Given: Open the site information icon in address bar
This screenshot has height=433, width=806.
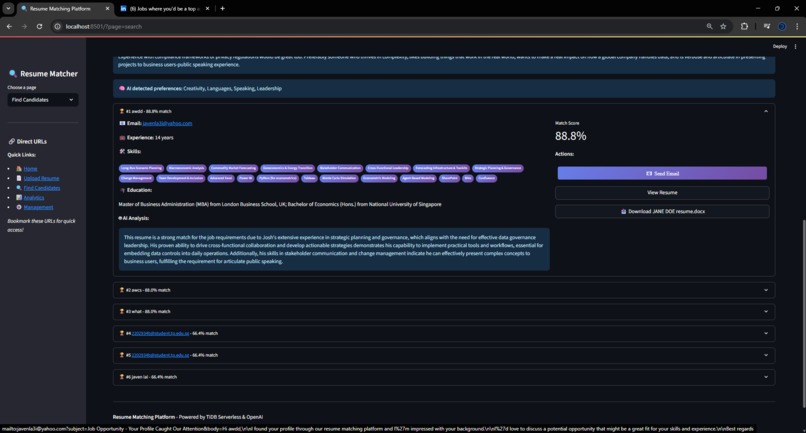Looking at the screenshot, I should point(58,26).
